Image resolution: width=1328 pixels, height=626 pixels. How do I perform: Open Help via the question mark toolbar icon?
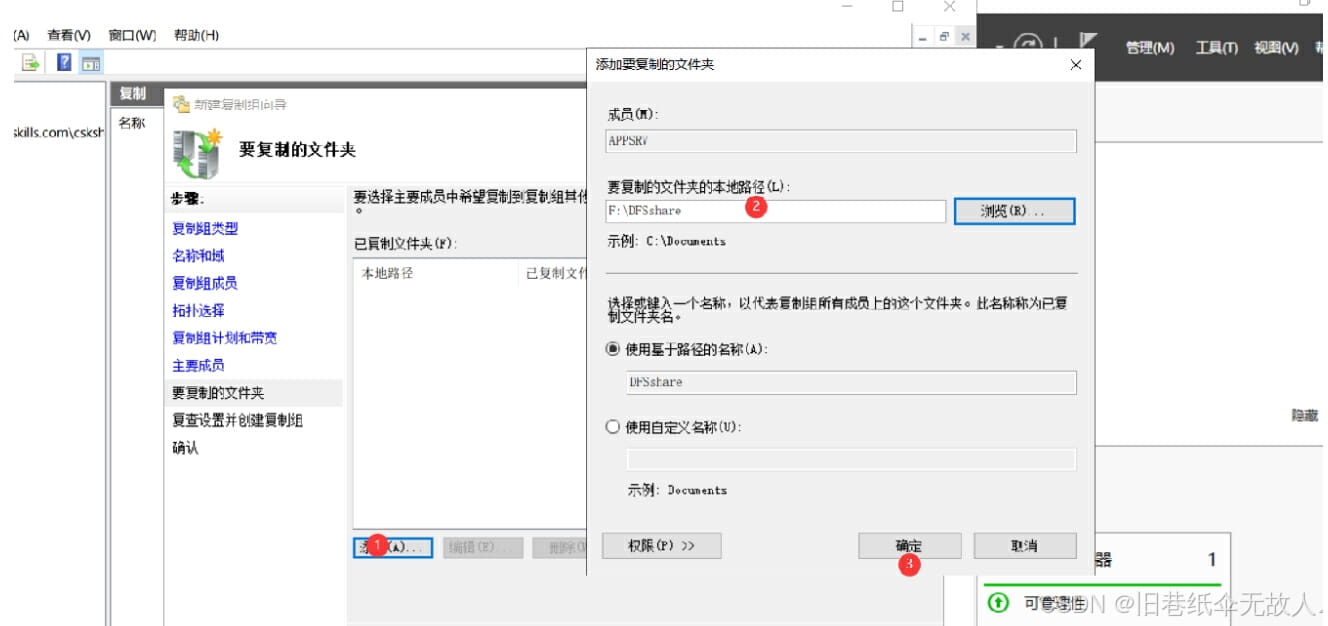(63, 62)
